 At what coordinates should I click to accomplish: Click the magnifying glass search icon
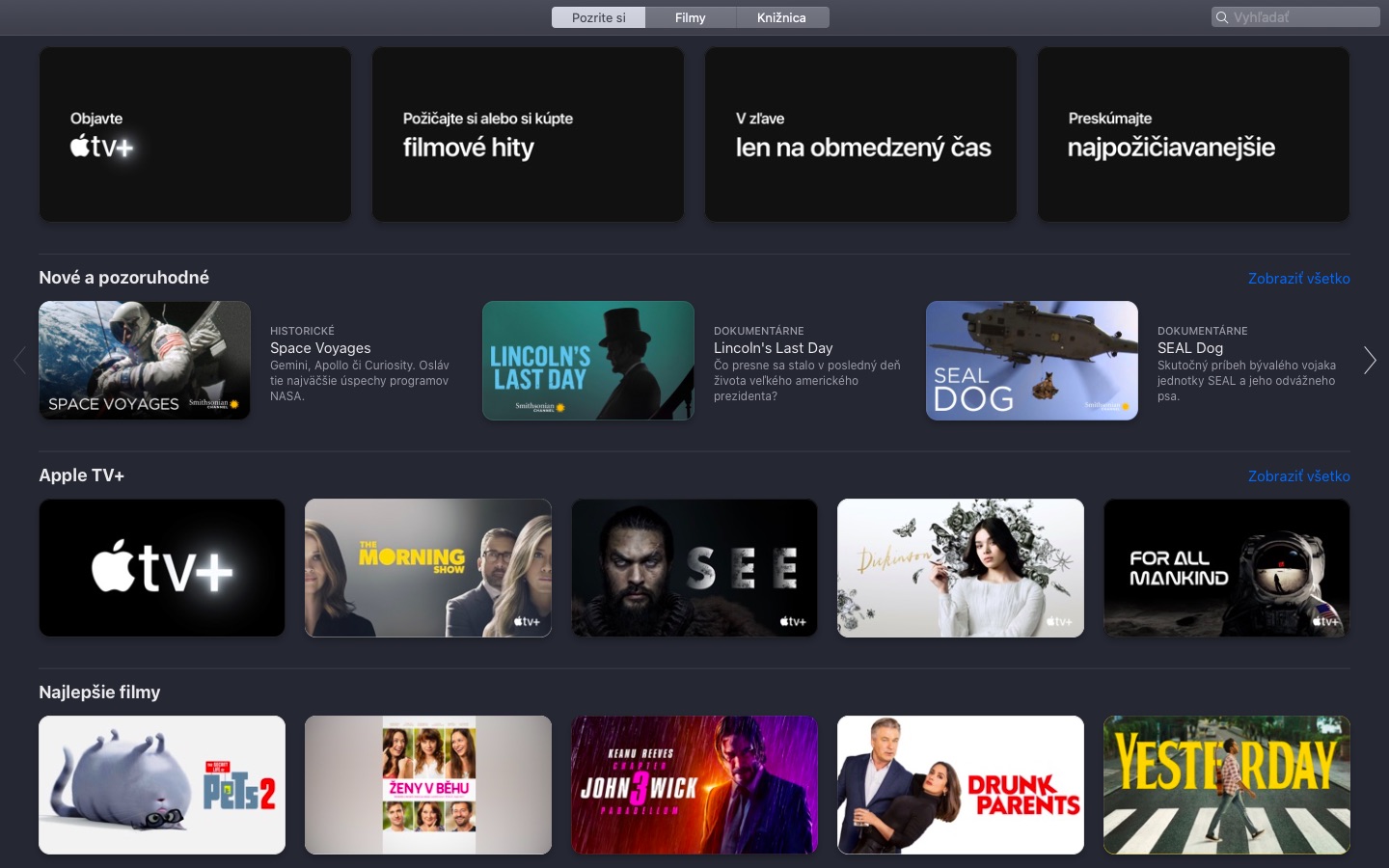tap(1222, 17)
